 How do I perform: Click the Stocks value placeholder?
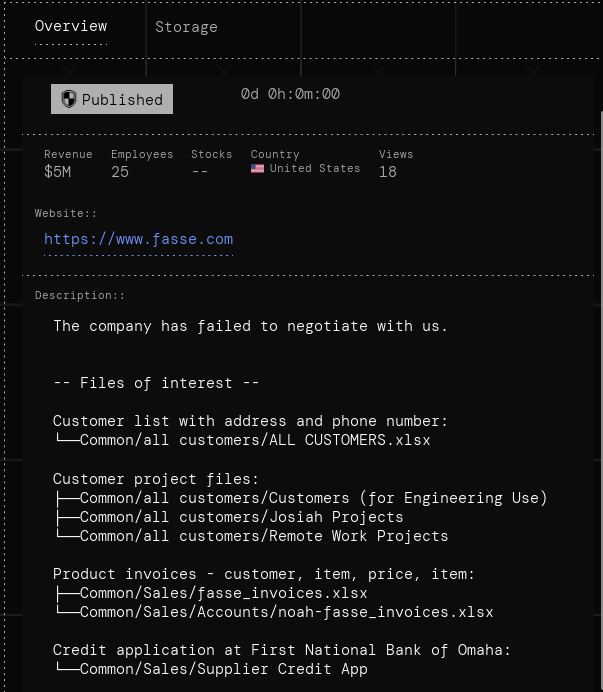coord(200,172)
